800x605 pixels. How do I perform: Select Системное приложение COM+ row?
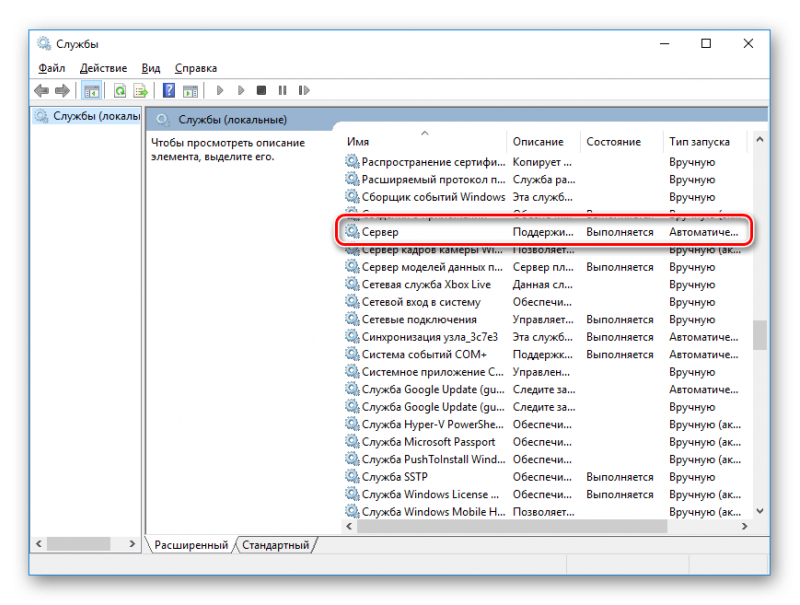[x=543, y=372]
